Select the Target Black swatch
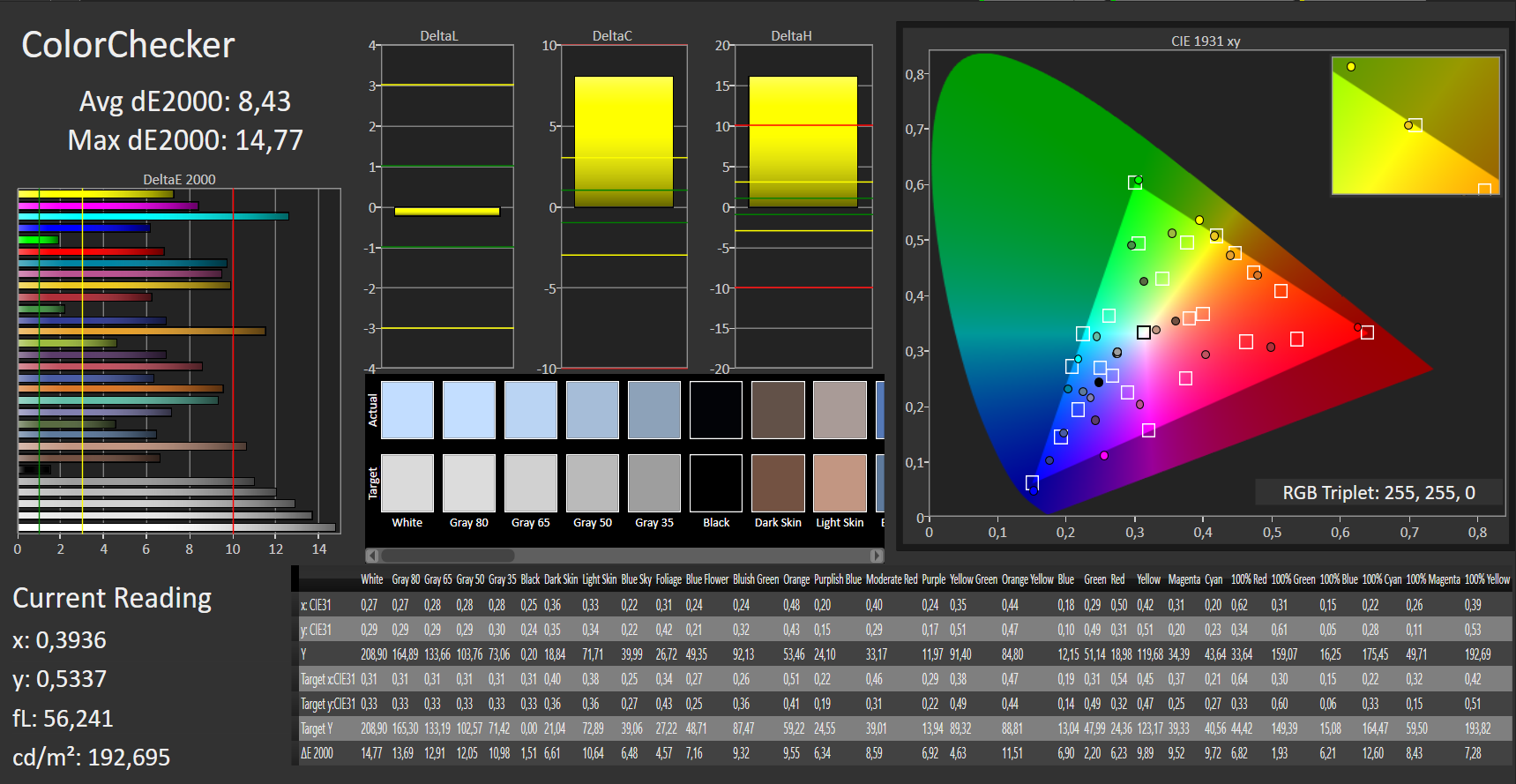1516x784 pixels. click(716, 483)
